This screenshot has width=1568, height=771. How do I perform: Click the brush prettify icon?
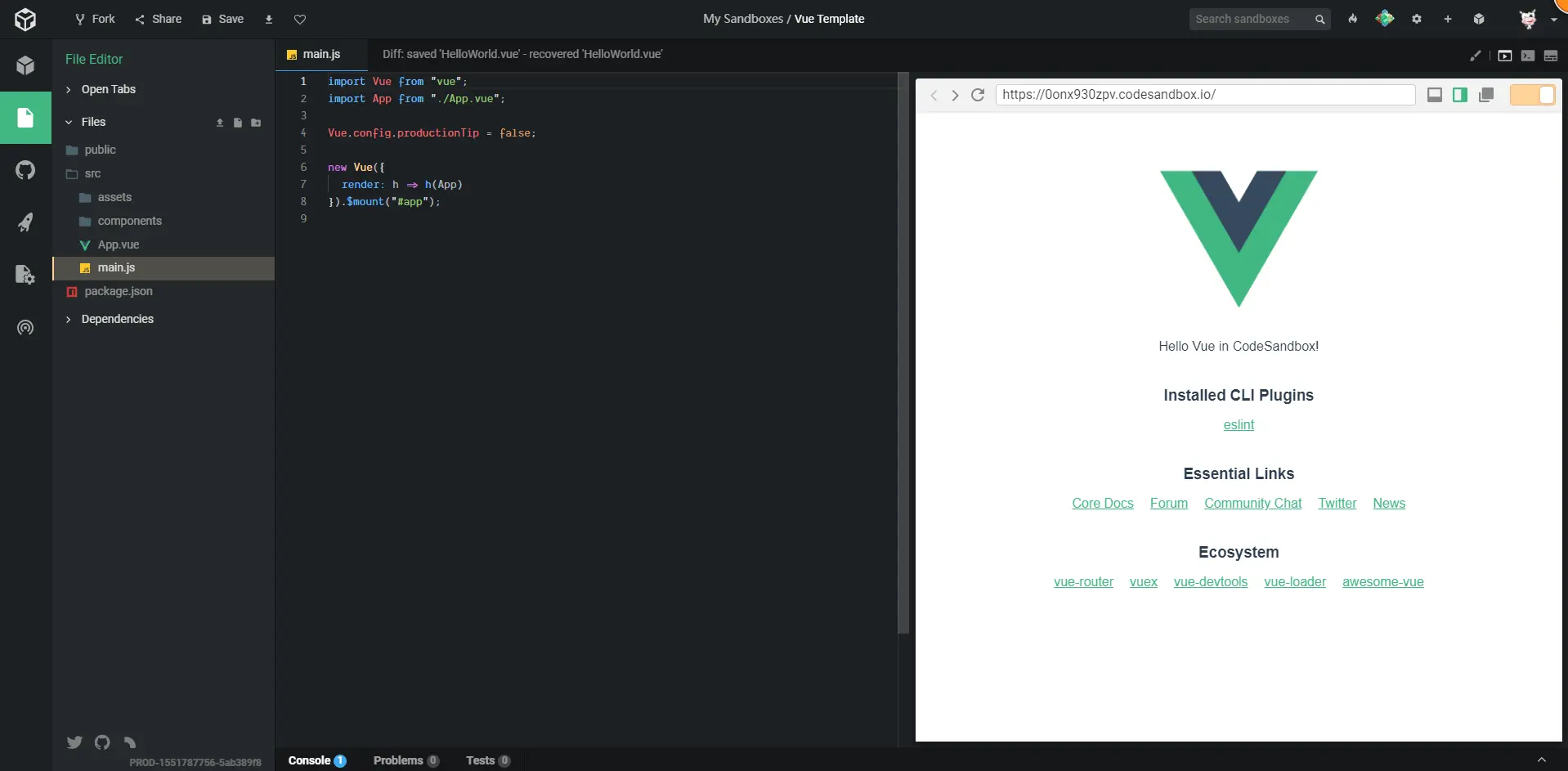click(1475, 56)
